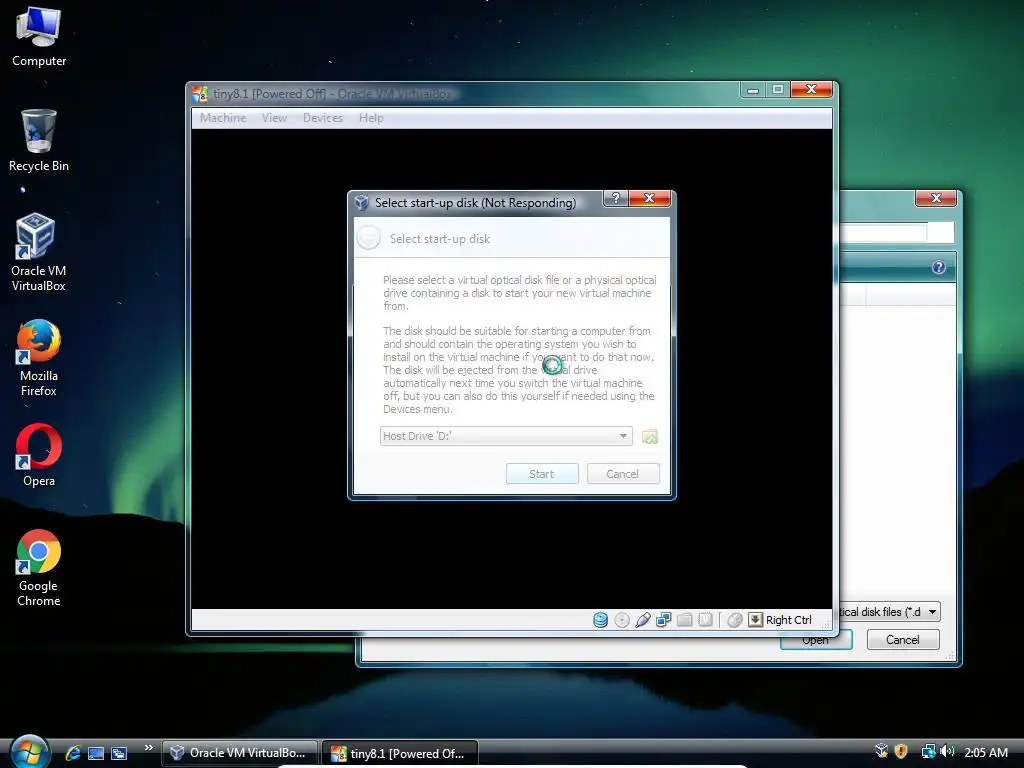Maximize the tiny8.1 VM window
Image resolution: width=1024 pixels, height=768 pixels.
(x=778, y=90)
